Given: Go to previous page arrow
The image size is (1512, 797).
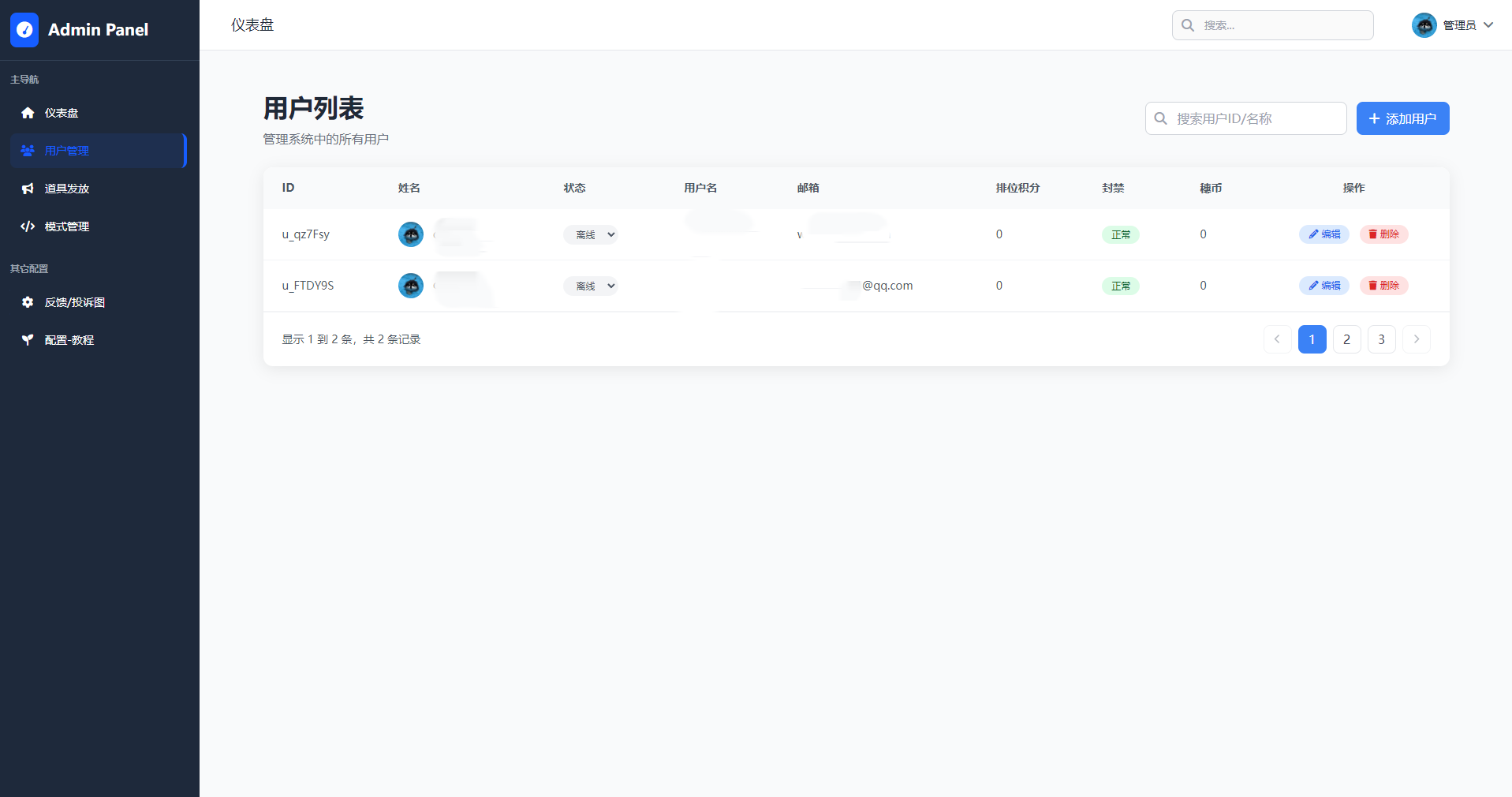Looking at the screenshot, I should (x=1277, y=339).
